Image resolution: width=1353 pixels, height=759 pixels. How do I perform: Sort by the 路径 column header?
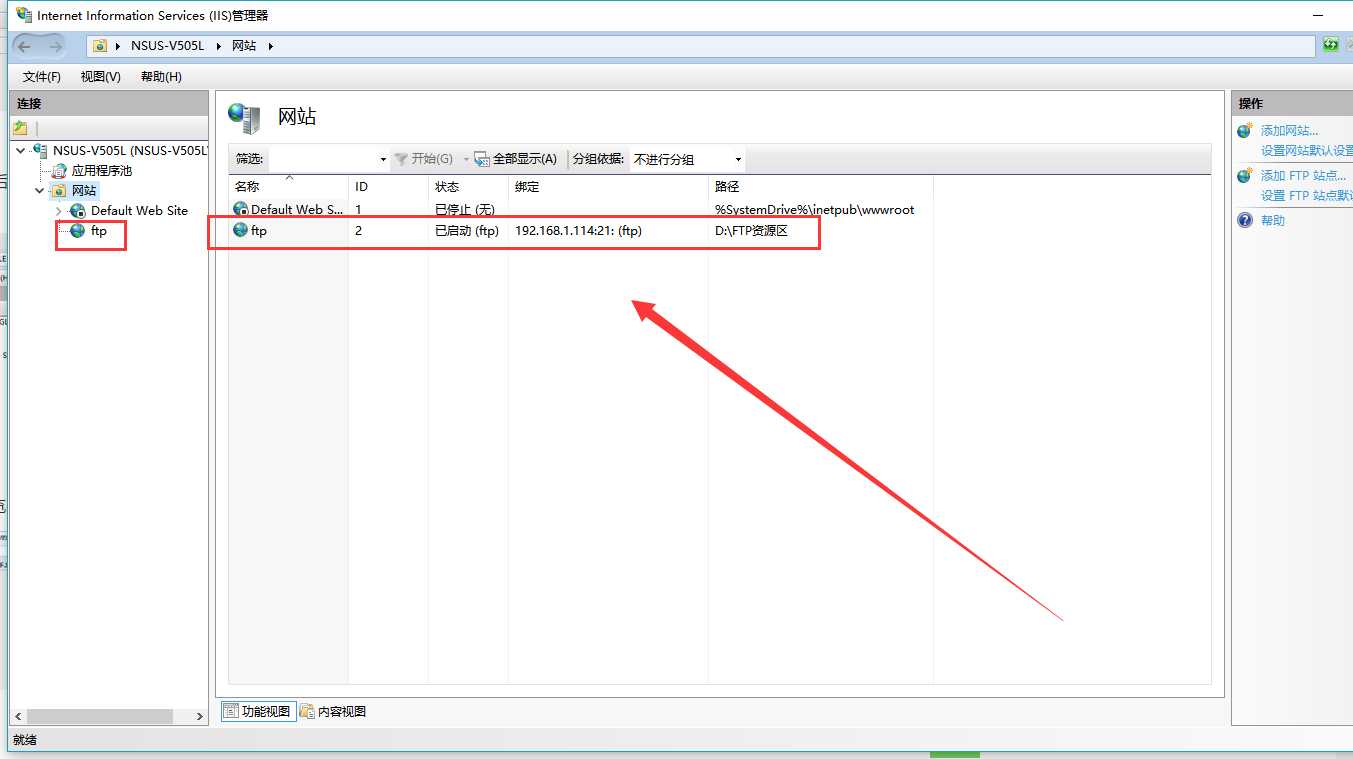tap(821, 187)
